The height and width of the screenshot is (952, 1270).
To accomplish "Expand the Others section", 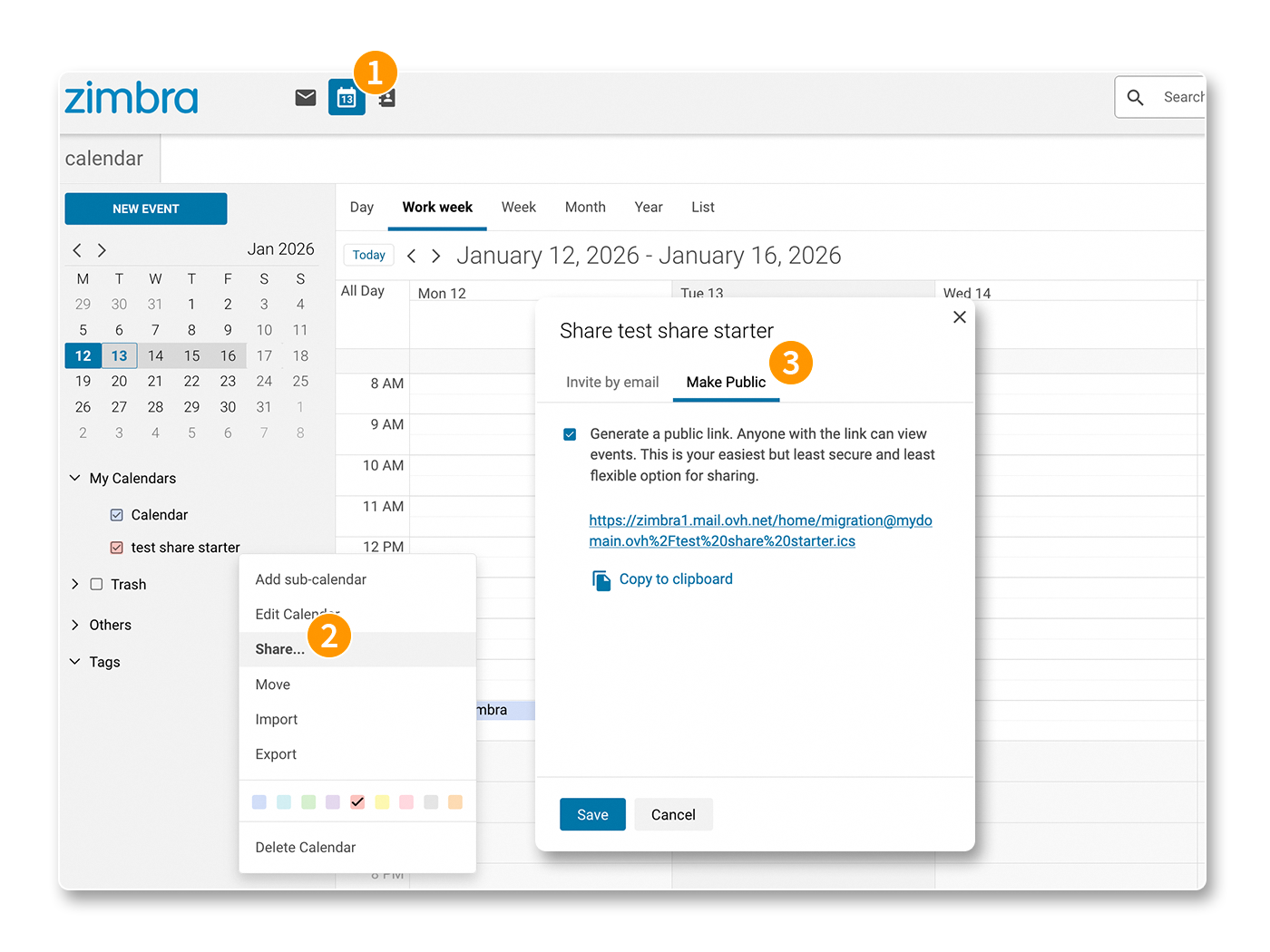I will (x=74, y=625).
